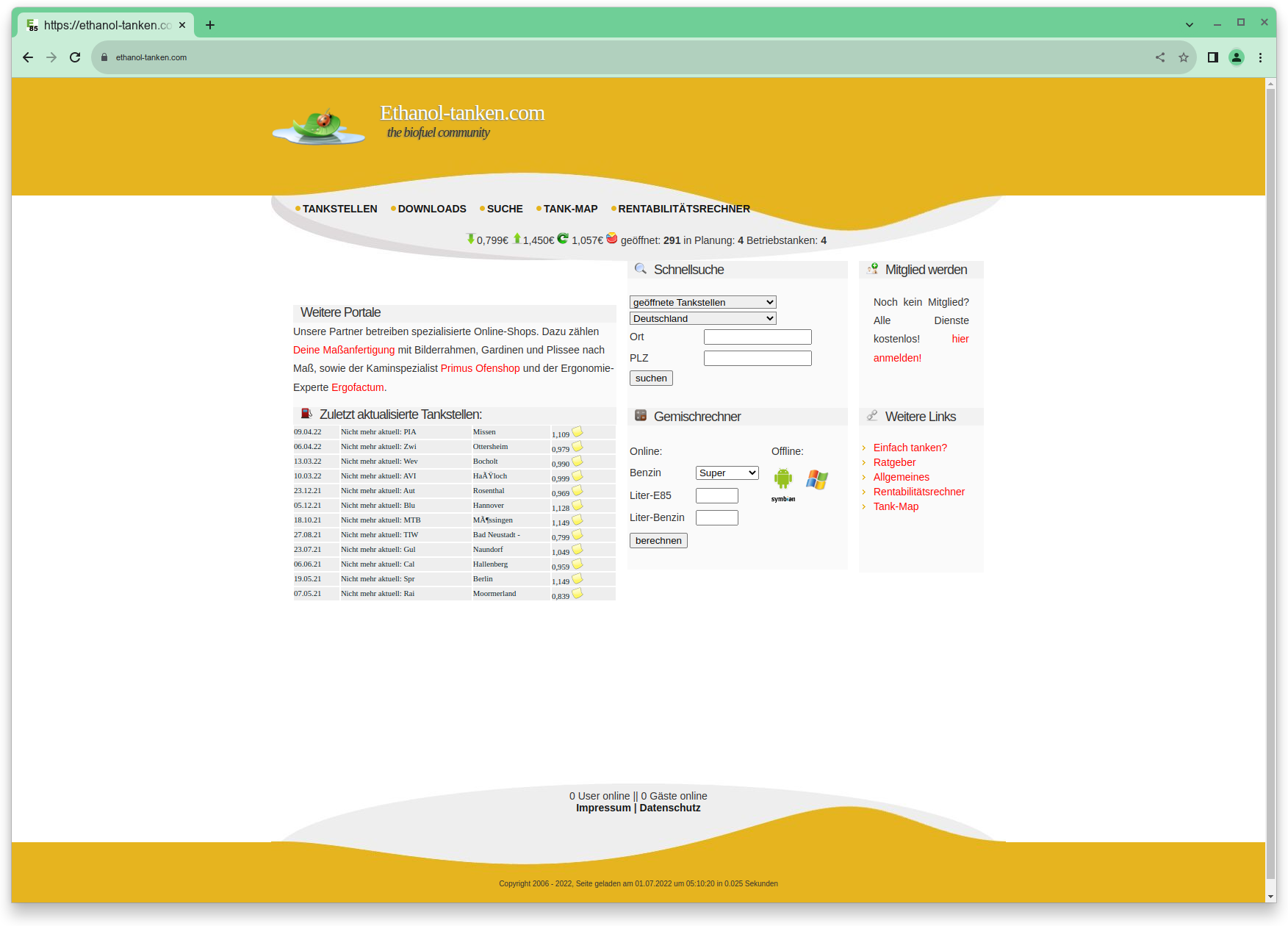Open the SUCHE menu item
1288x926 pixels.
pyautogui.click(x=505, y=209)
